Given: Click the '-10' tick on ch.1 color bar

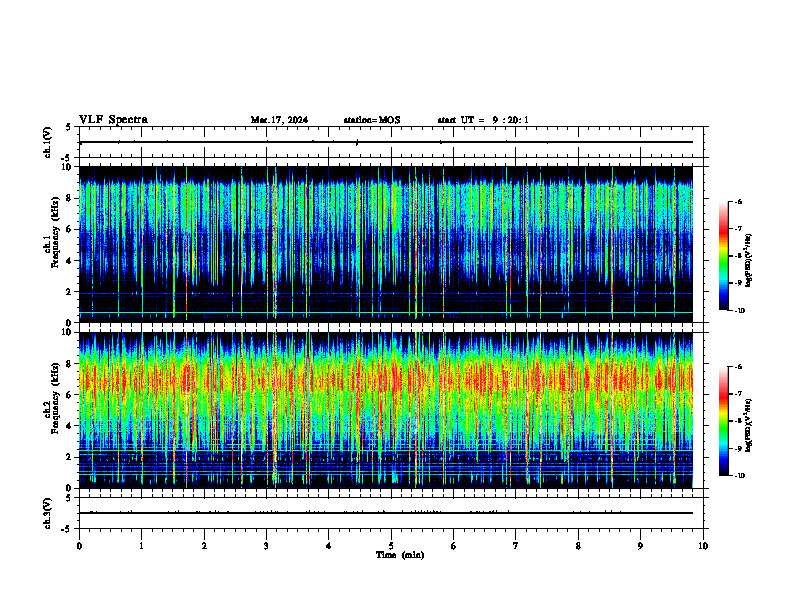Looking at the screenshot, I should 740,311.
